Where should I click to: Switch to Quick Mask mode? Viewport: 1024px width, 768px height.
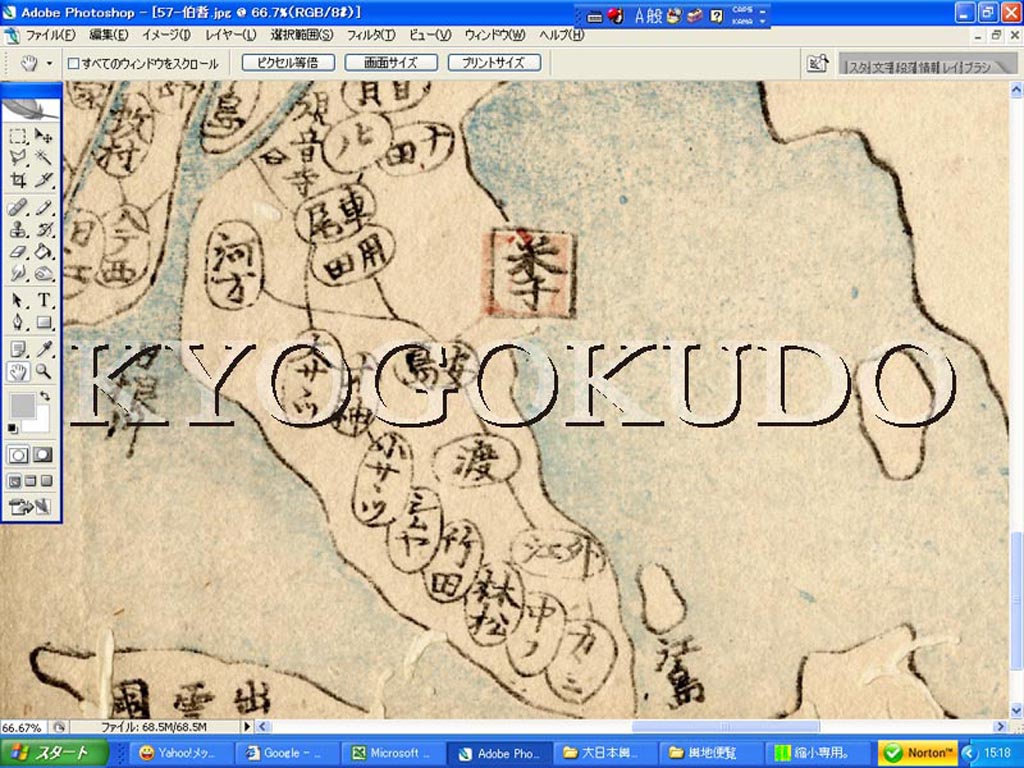coord(43,455)
